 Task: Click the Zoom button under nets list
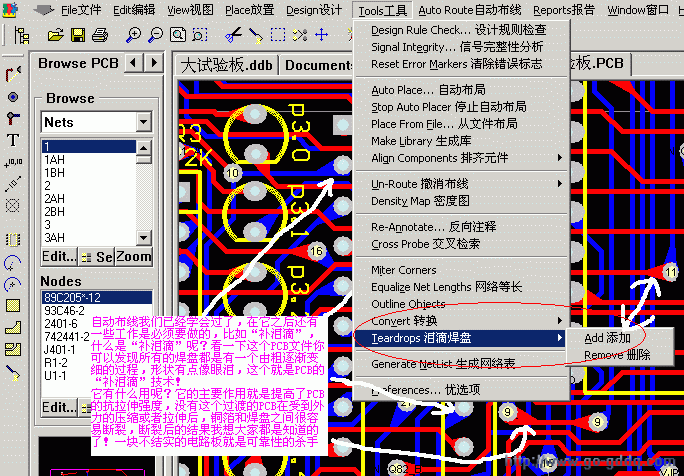pos(134,257)
